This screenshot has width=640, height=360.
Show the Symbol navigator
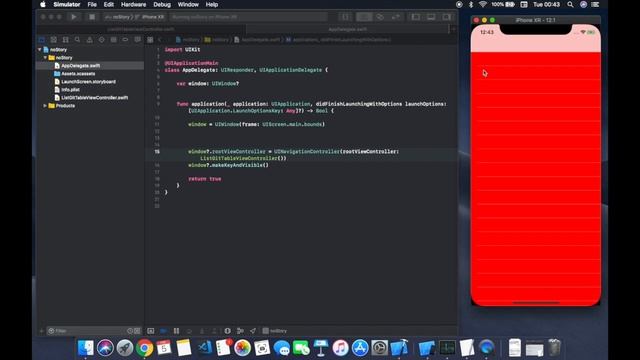pos(65,40)
